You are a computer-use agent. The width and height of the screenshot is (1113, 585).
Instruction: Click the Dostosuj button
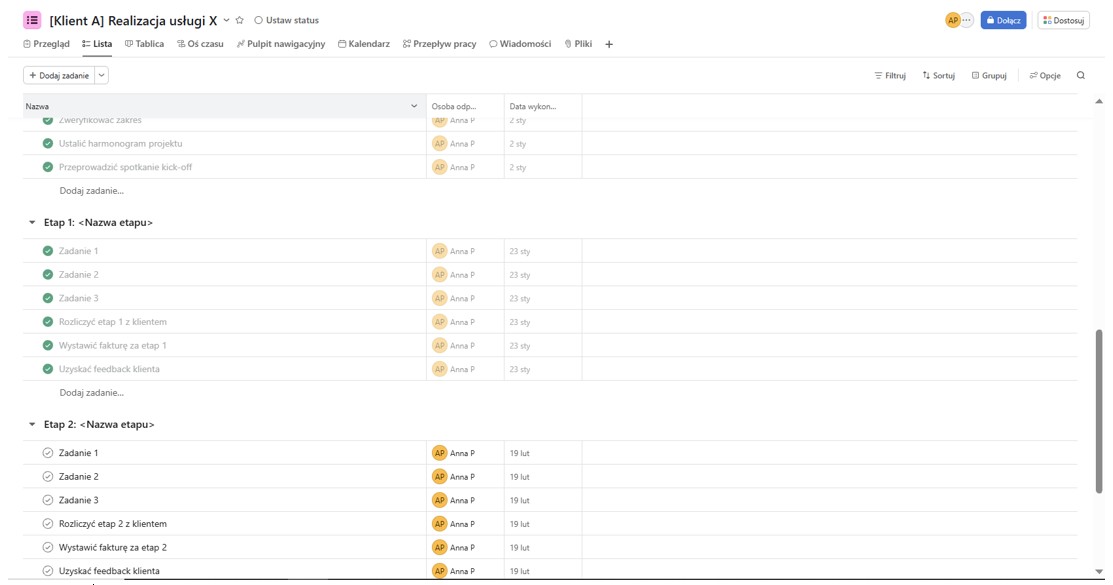coord(1063,20)
